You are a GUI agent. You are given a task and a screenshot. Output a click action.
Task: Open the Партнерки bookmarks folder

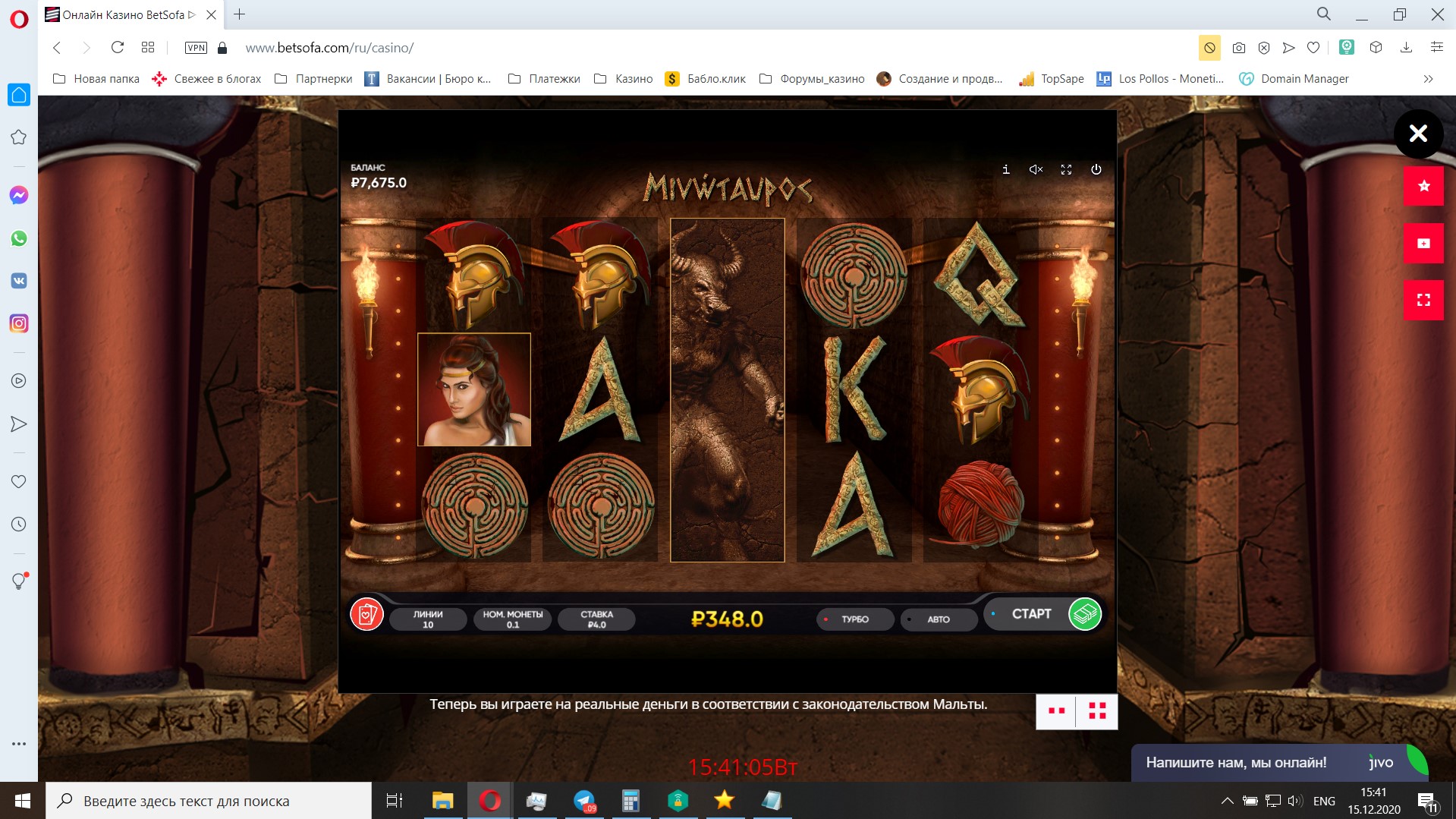tap(313, 79)
